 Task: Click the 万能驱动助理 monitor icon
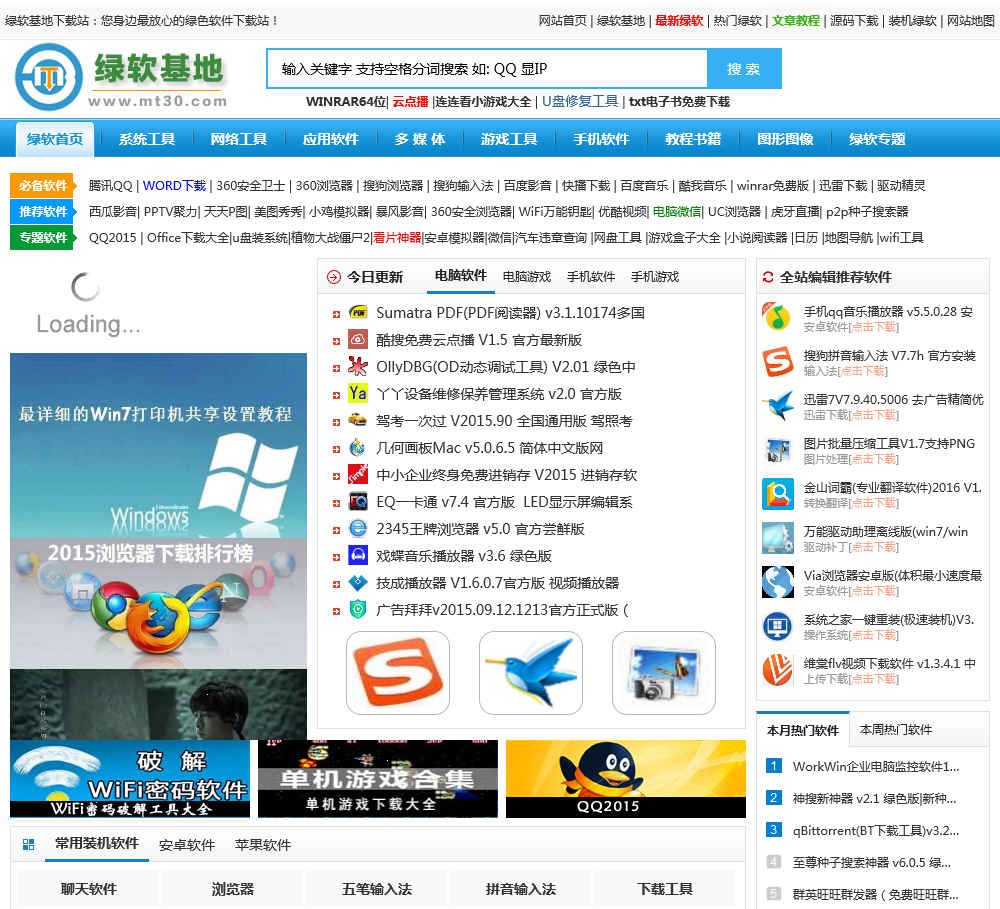[778, 538]
